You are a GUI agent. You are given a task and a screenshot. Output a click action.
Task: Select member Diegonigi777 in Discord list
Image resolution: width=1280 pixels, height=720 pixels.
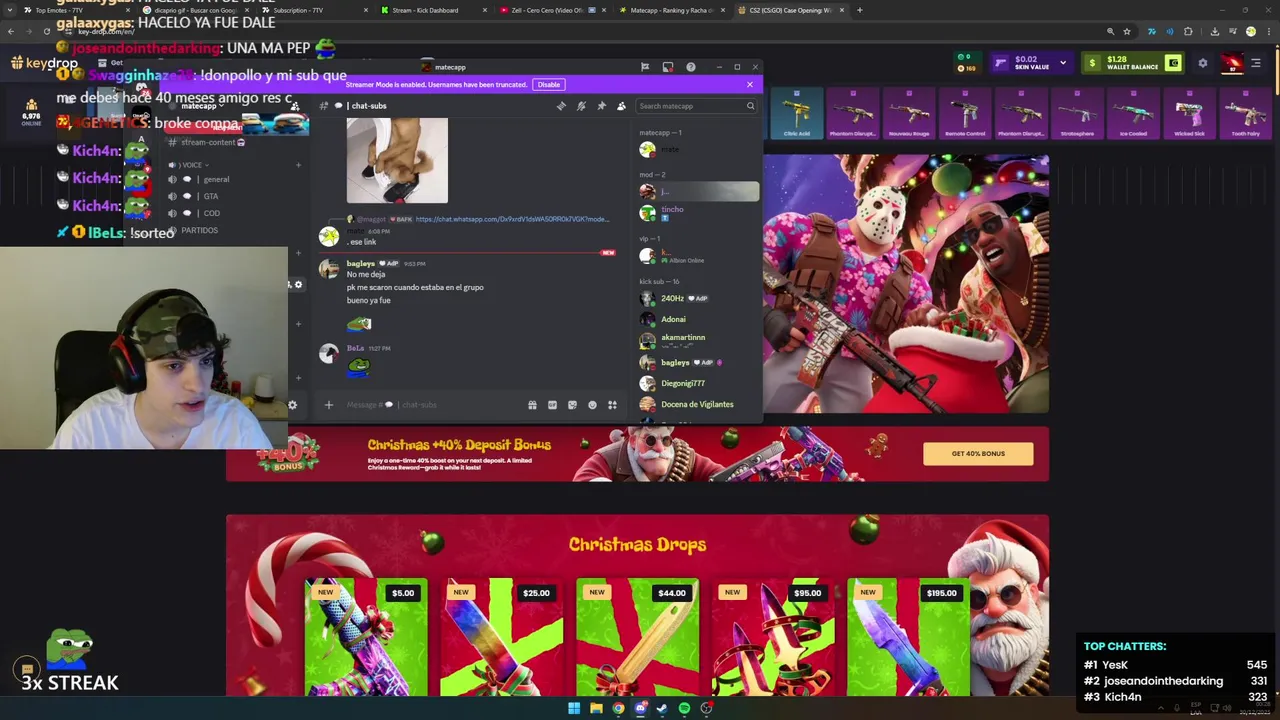tap(698, 383)
